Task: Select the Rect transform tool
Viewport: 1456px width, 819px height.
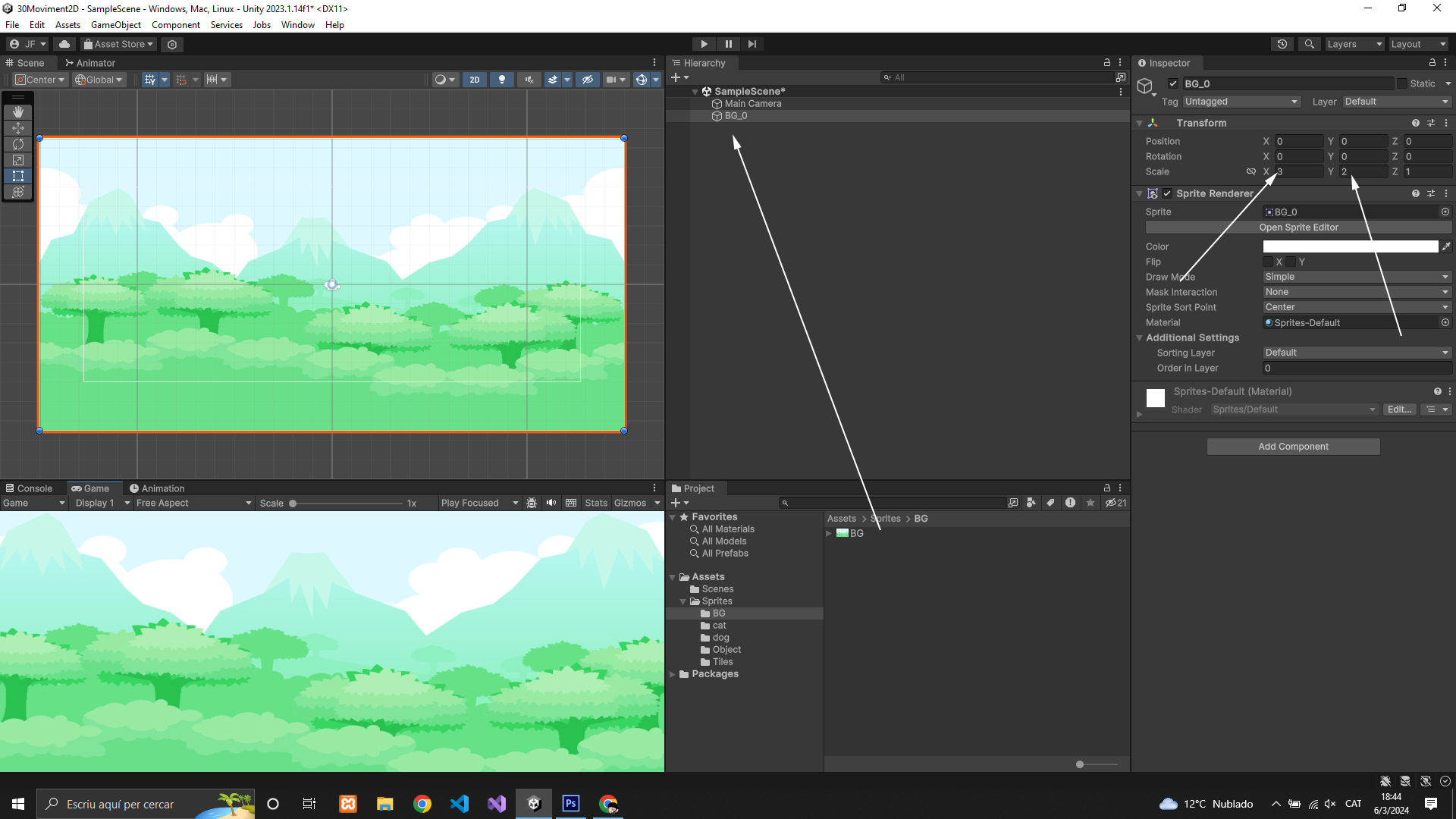Action: [x=18, y=176]
